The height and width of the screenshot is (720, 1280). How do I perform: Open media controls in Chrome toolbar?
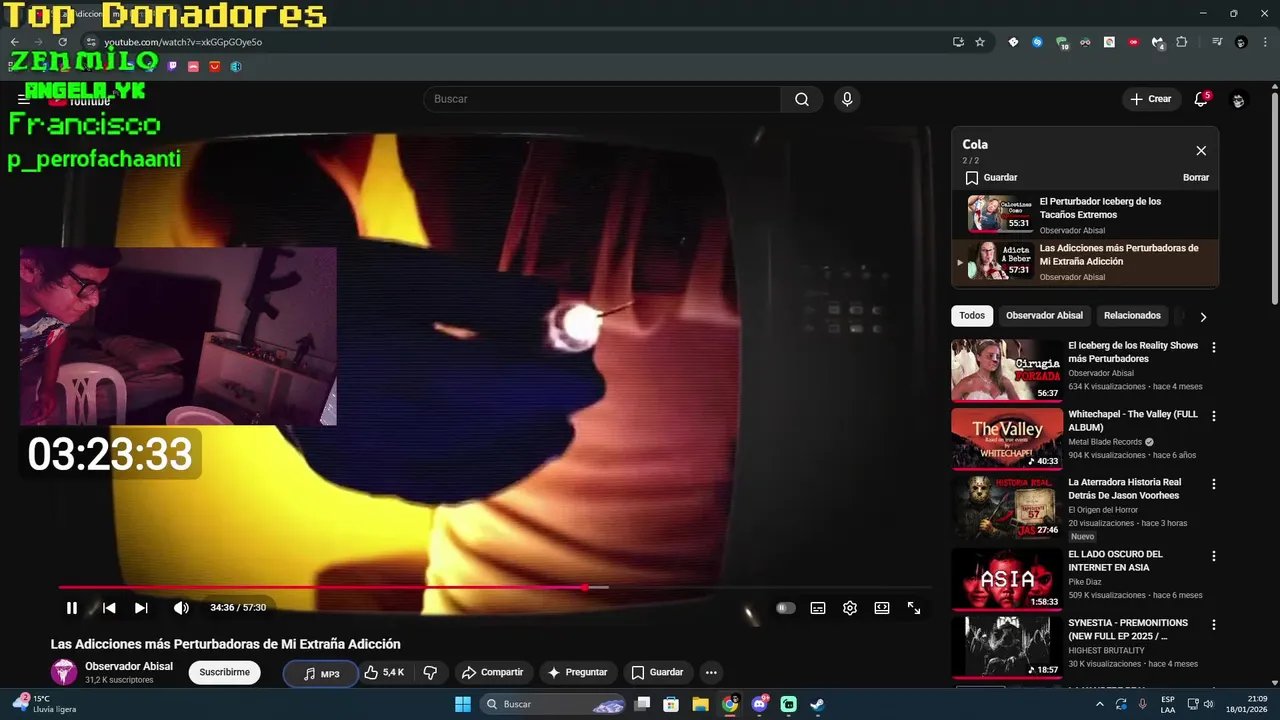pyautogui.click(x=1217, y=42)
